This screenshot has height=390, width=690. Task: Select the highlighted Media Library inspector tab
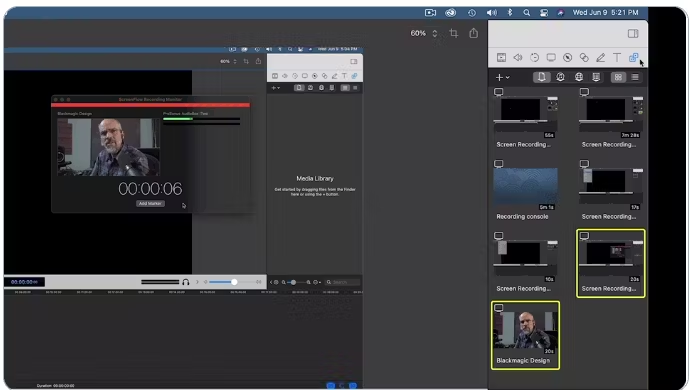pyautogui.click(x=634, y=58)
